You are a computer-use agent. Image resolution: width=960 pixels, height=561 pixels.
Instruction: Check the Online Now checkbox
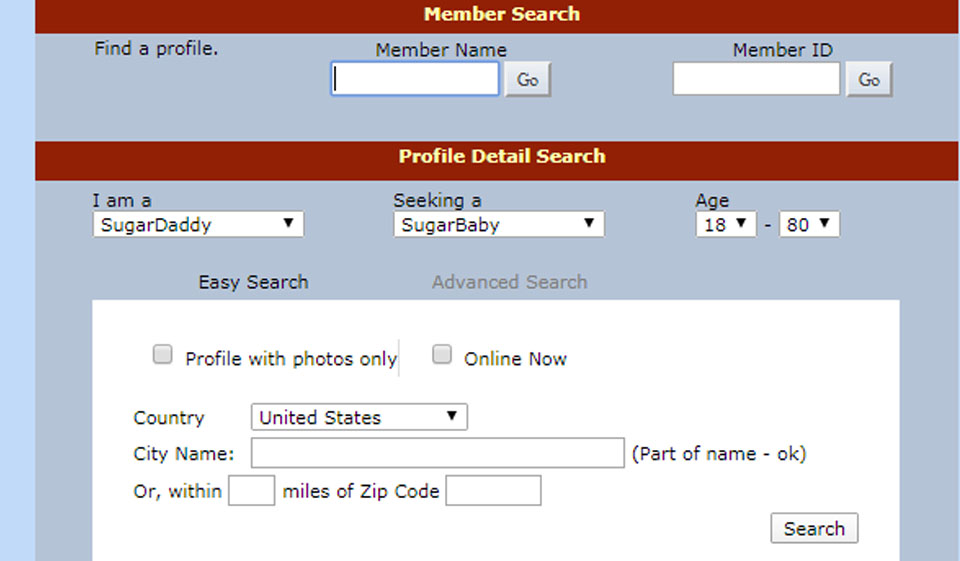[442, 355]
